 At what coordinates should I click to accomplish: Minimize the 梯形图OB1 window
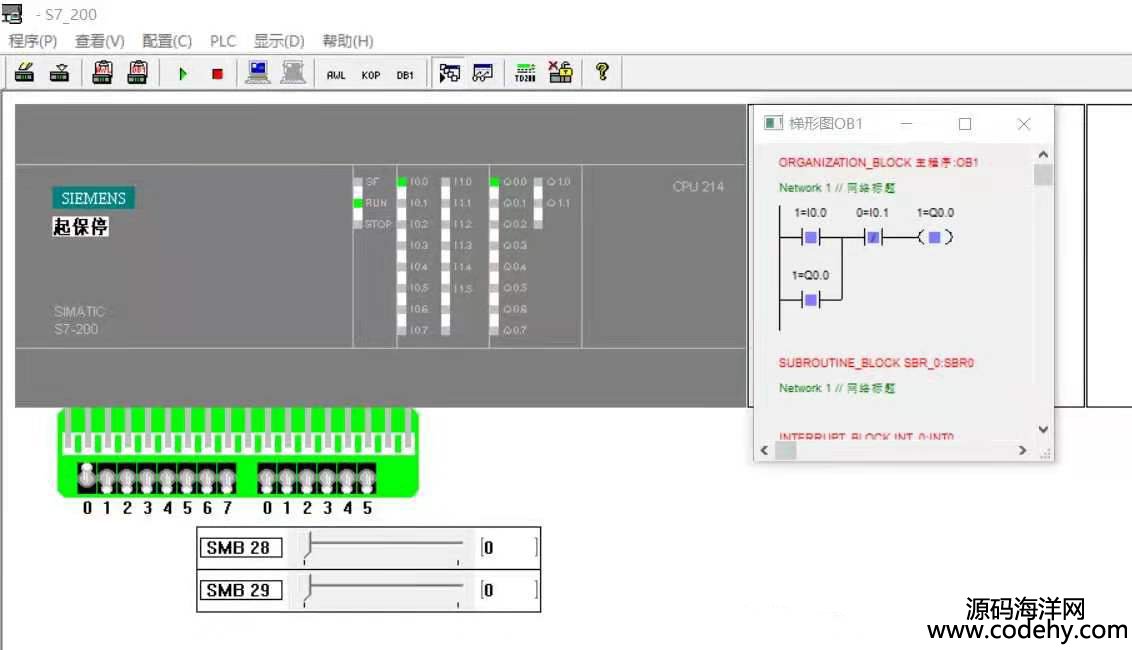click(906, 124)
